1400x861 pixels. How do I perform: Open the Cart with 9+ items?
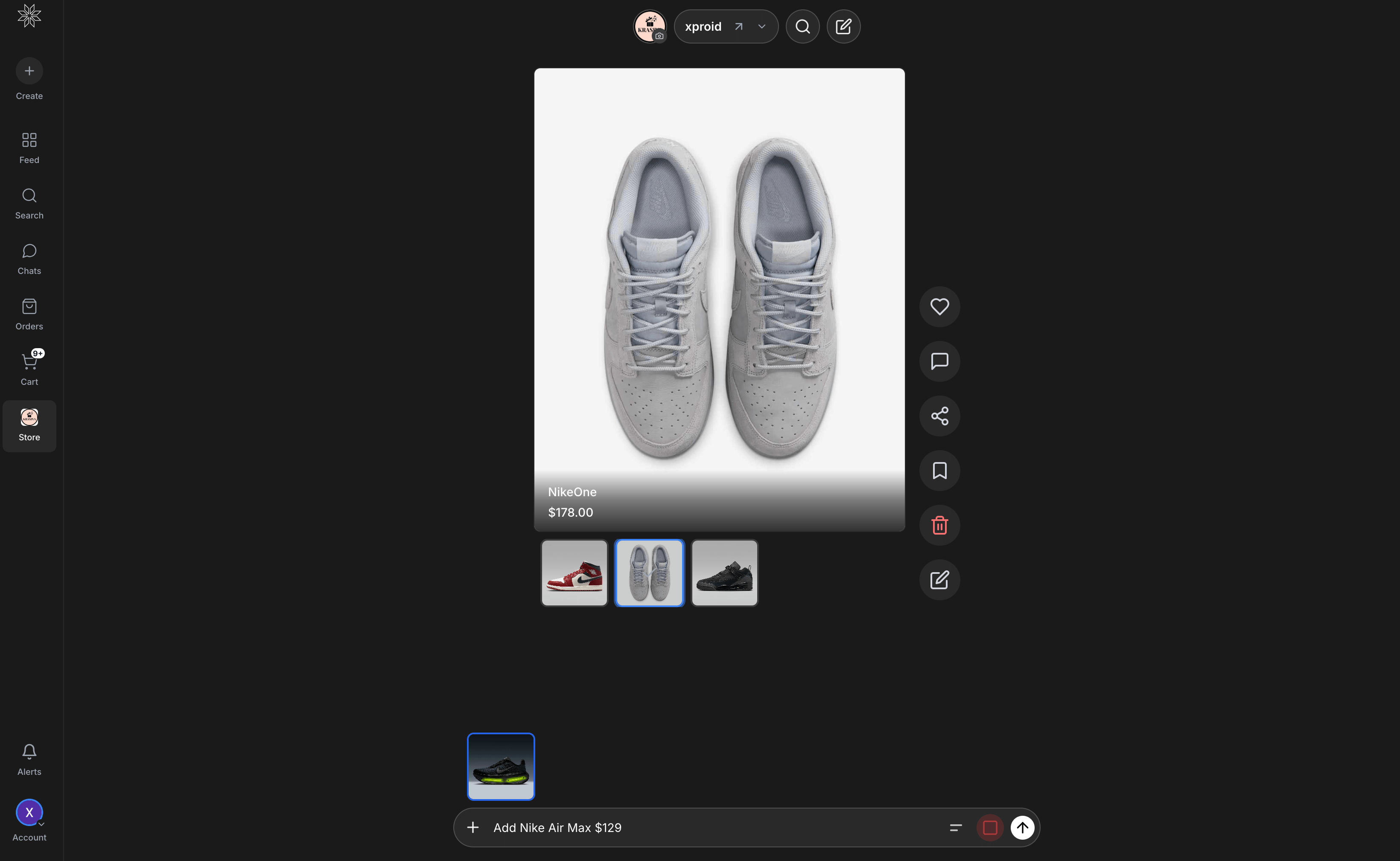(x=29, y=367)
